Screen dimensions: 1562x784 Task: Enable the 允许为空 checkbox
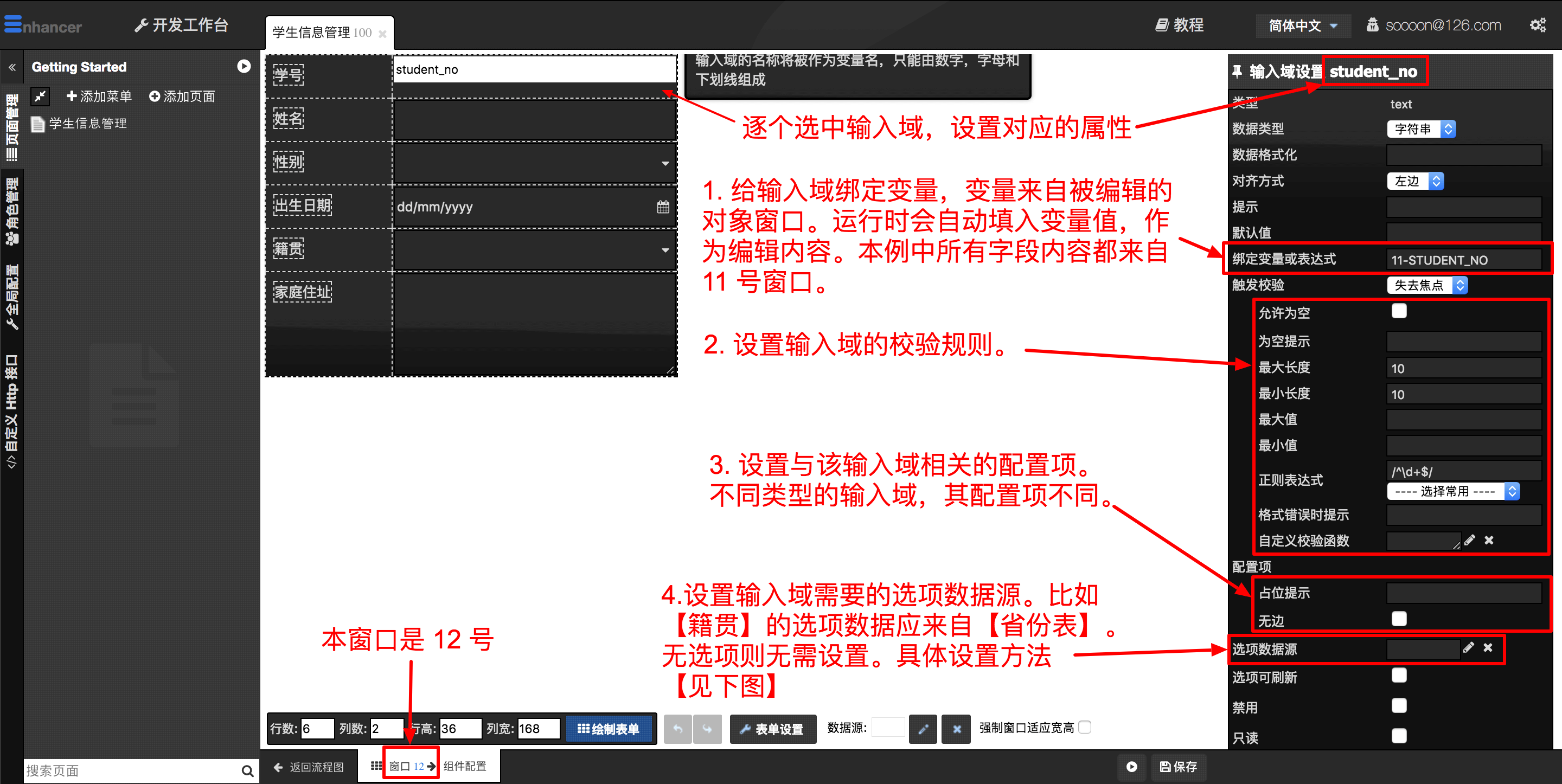(x=1399, y=311)
